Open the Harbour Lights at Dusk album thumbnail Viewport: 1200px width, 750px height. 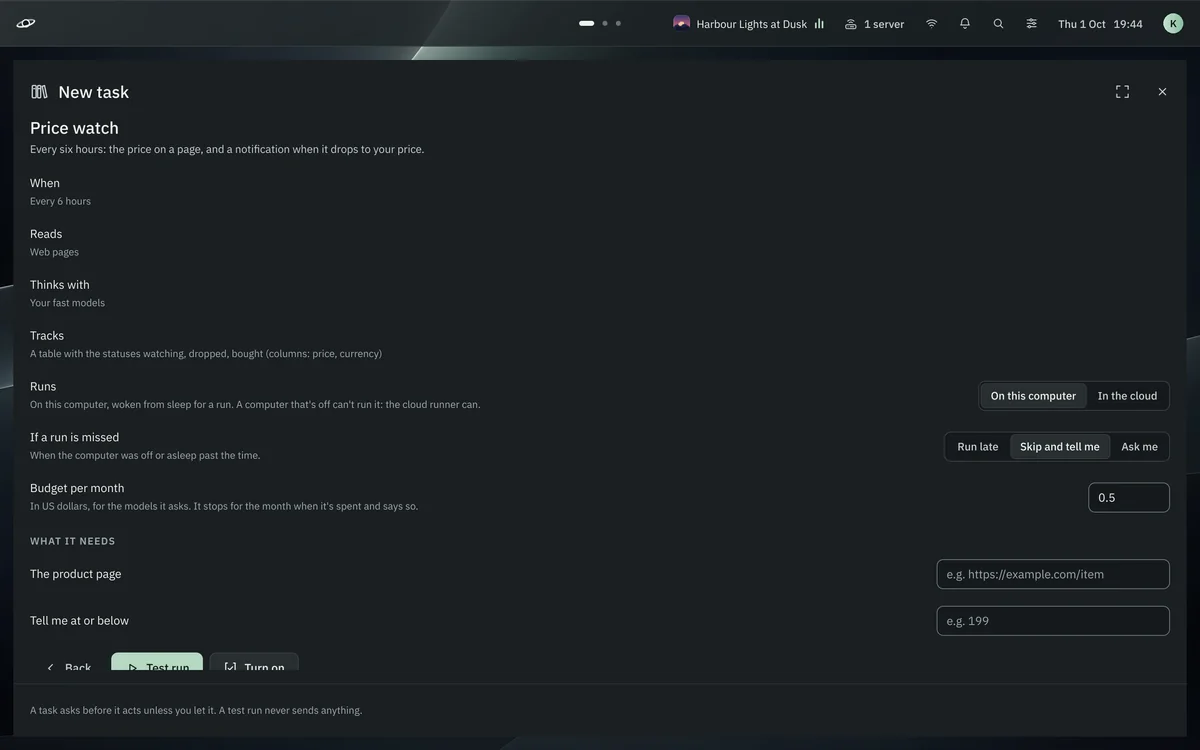(682, 23)
